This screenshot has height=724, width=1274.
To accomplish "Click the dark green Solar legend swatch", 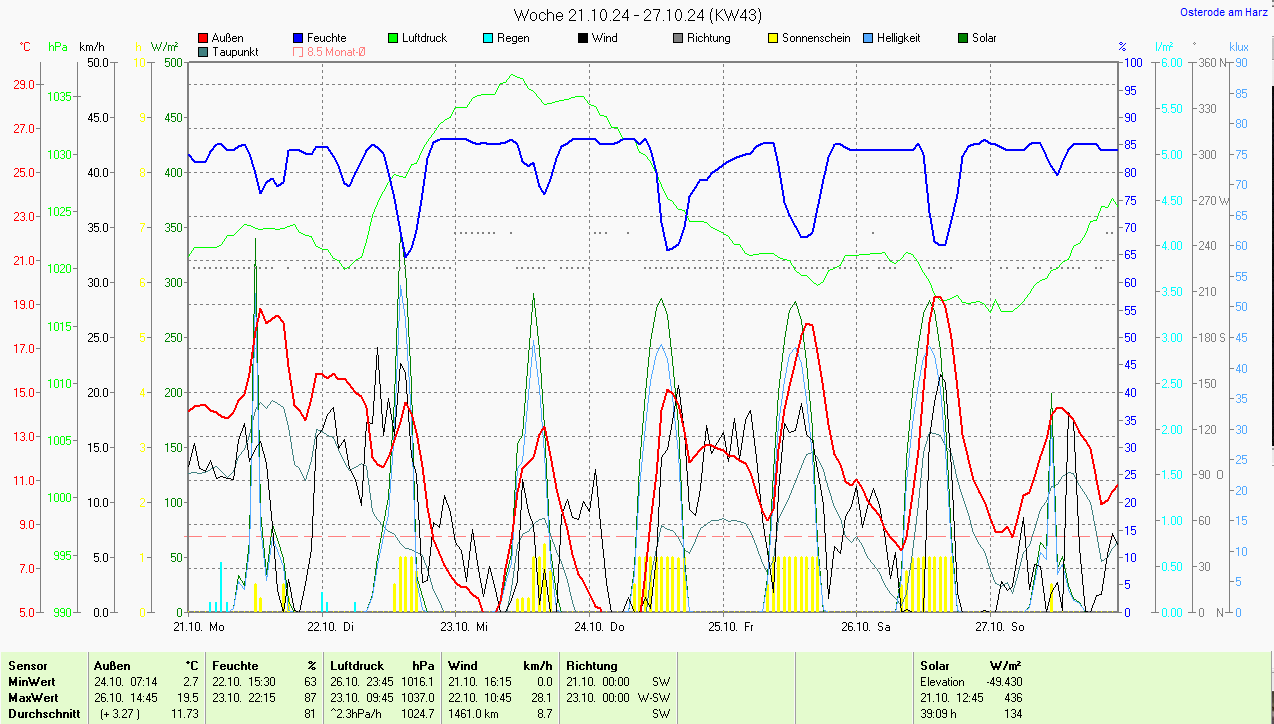I will [x=963, y=38].
